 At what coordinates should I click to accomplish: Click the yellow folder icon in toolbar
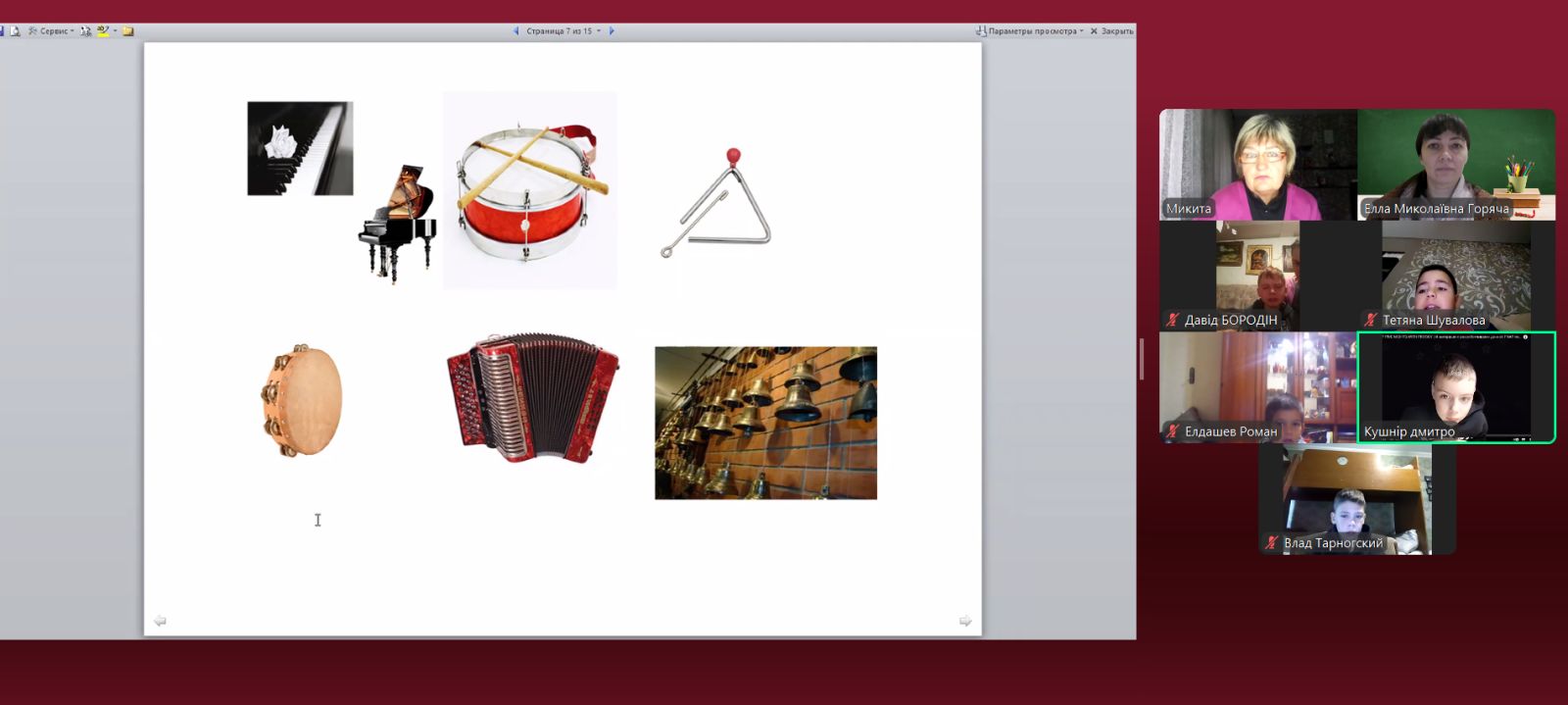tap(127, 31)
